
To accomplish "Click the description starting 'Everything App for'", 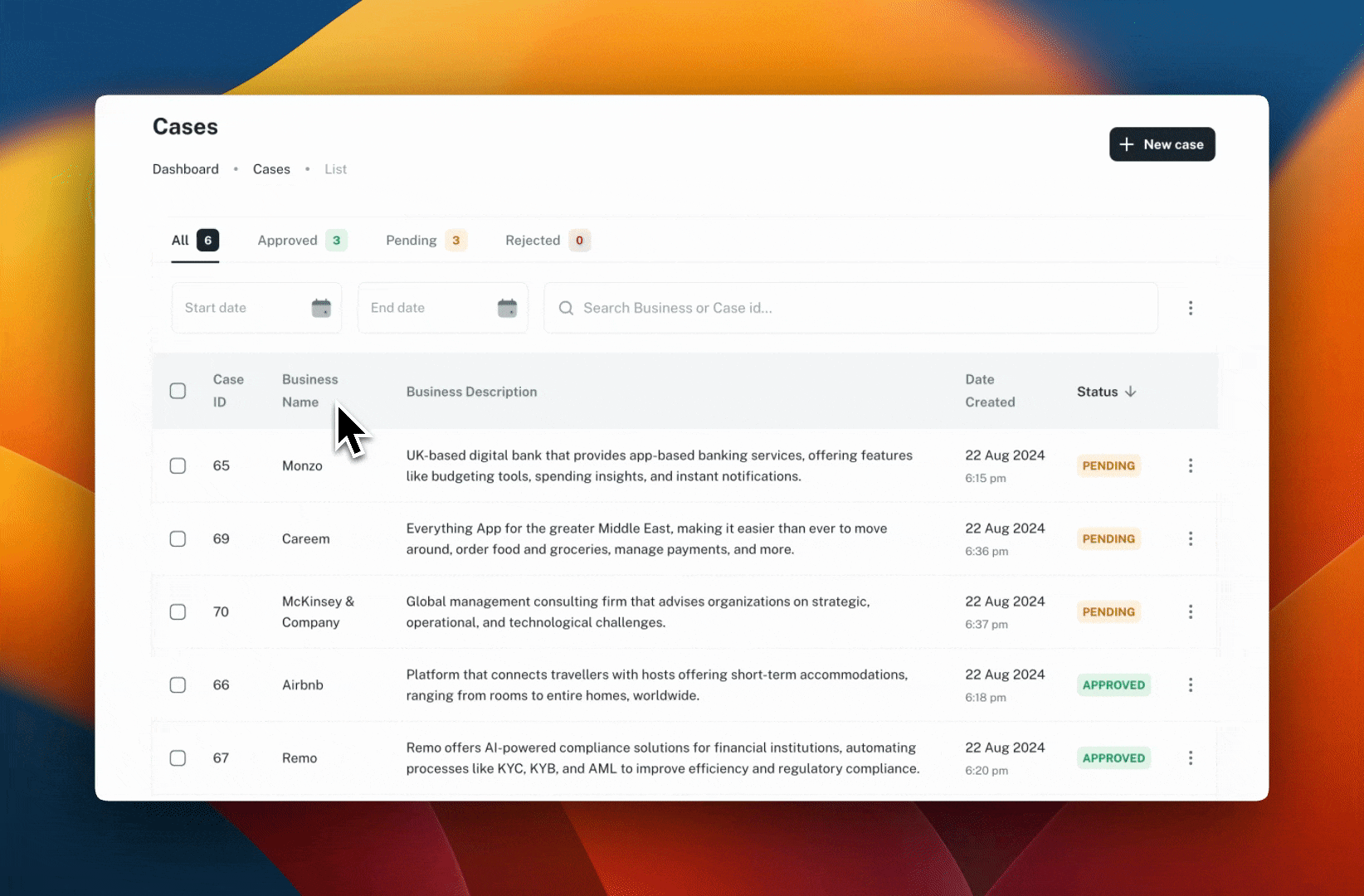I will click(x=646, y=538).
